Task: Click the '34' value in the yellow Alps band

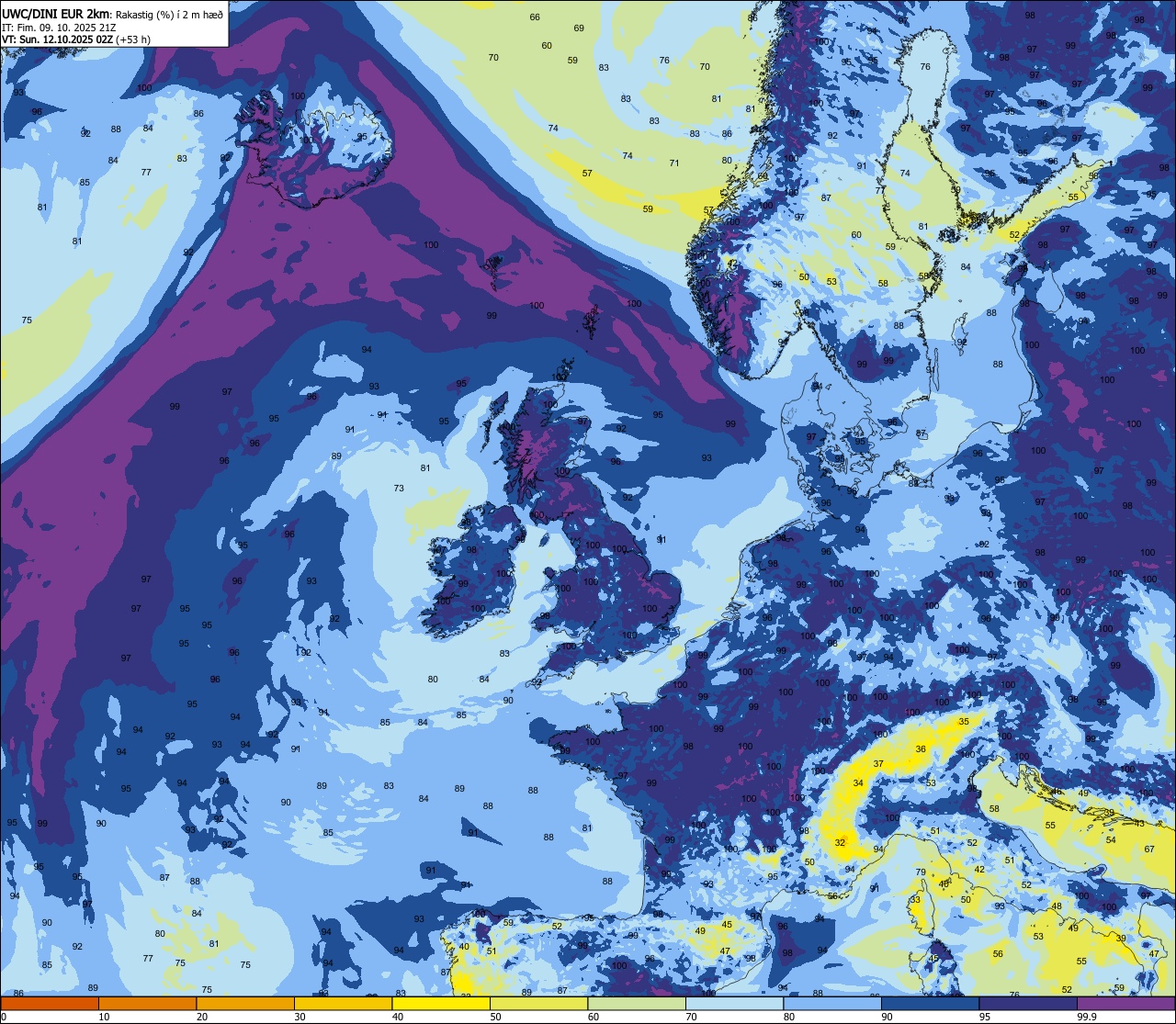Action: point(858,783)
